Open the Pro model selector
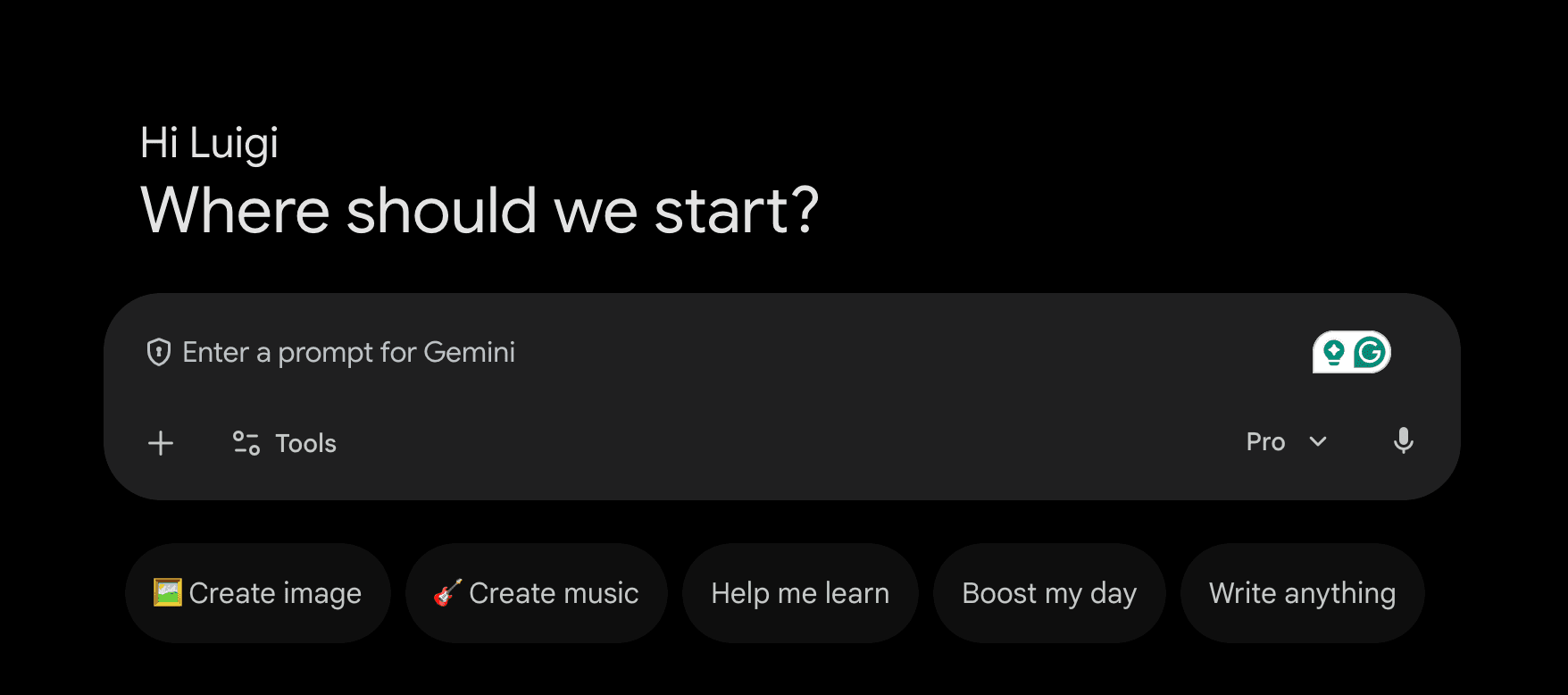Image resolution: width=1568 pixels, height=695 pixels. coord(1265,442)
